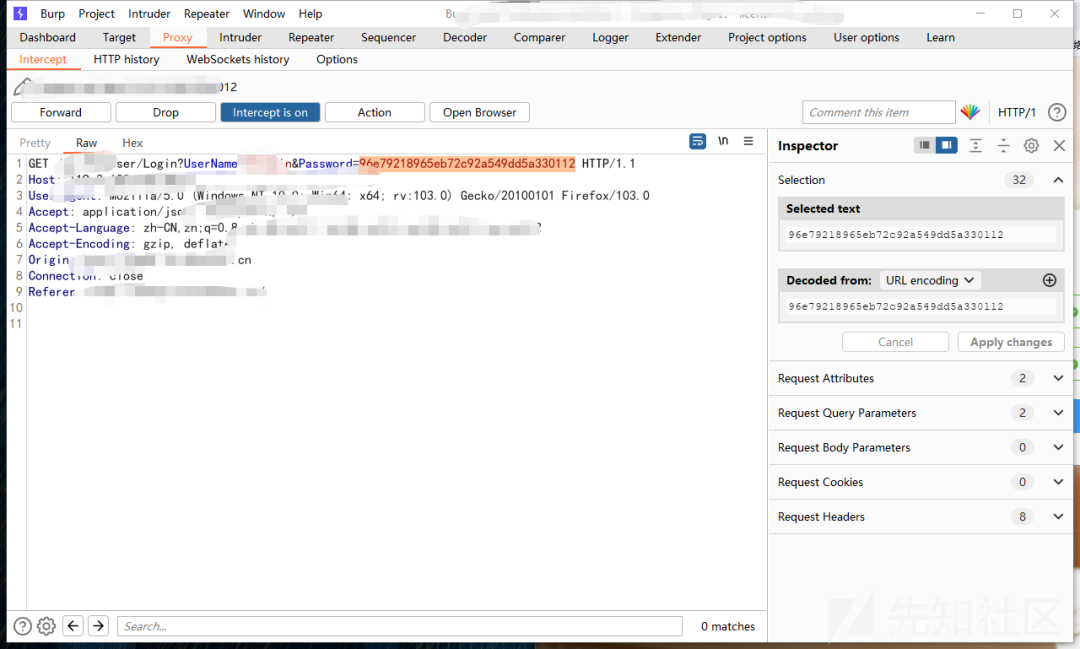Viewport: 1080px width, 649px height.
Task: Open the Window menu
Action: (264, 14)
